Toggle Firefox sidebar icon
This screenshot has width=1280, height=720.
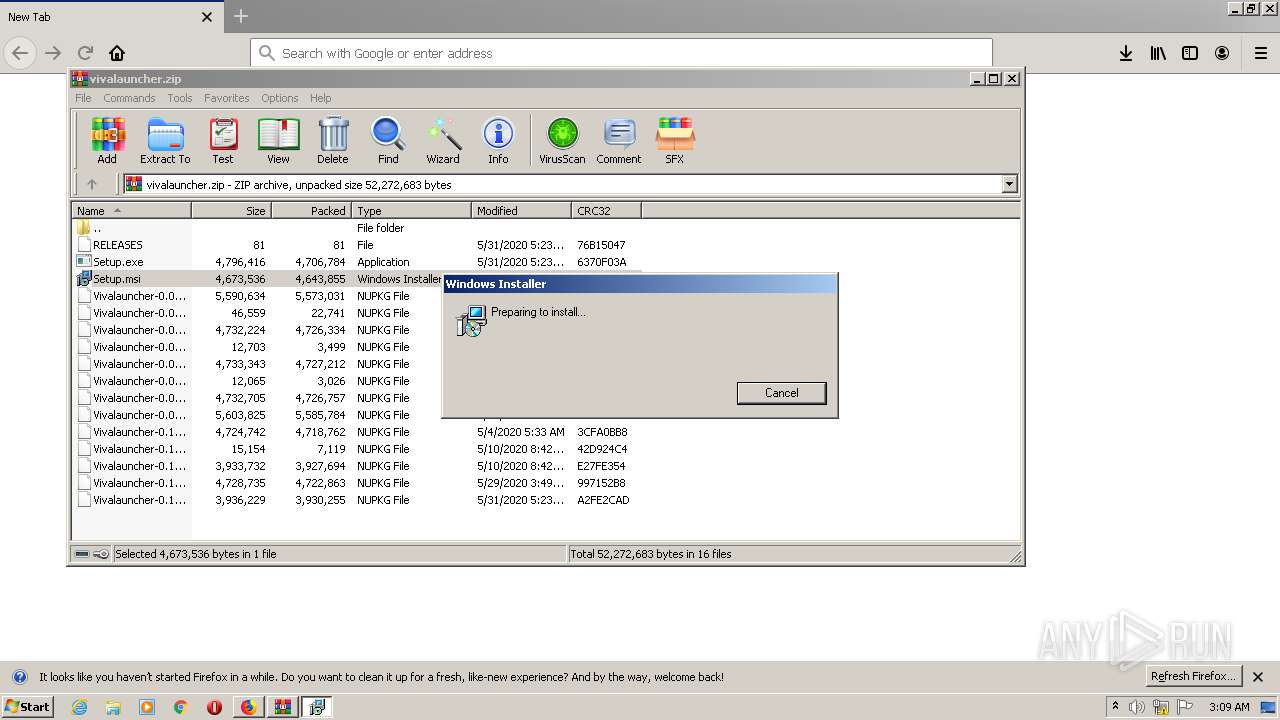(1190, 53)
